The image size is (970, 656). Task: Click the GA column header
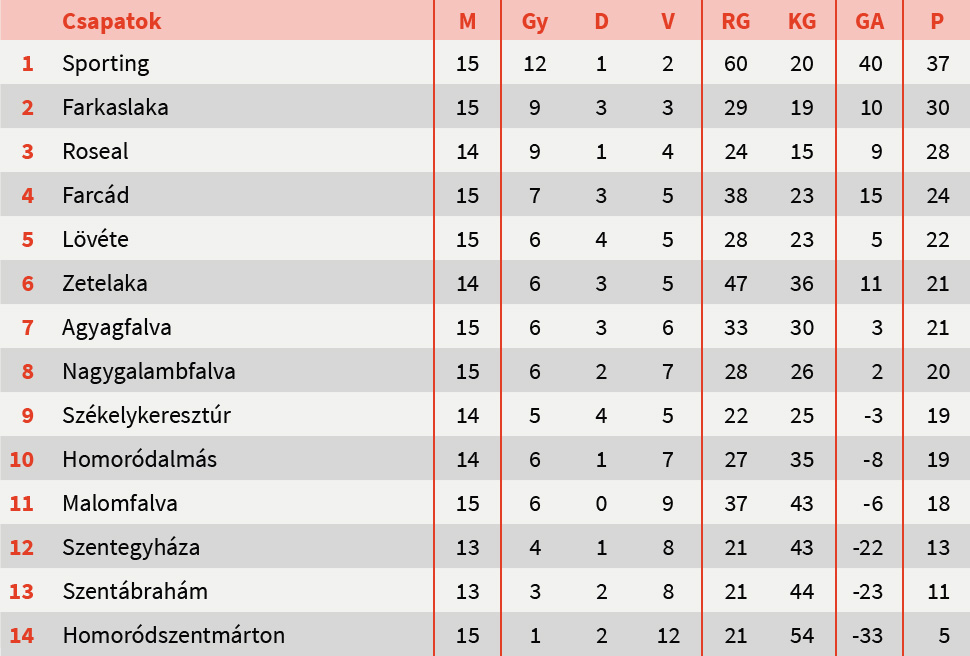[x=869, y=21]
